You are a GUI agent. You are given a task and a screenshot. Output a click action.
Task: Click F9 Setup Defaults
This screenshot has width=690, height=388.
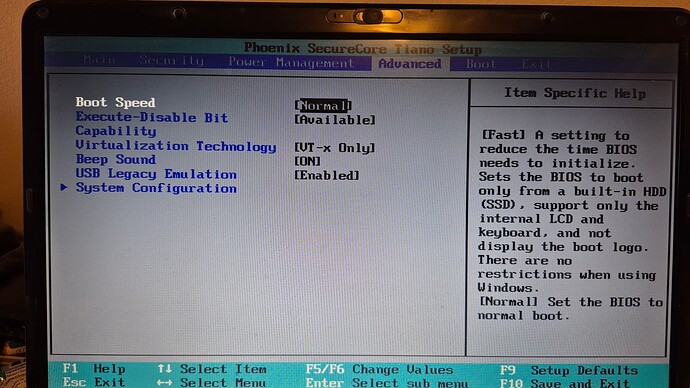[569, 370]
